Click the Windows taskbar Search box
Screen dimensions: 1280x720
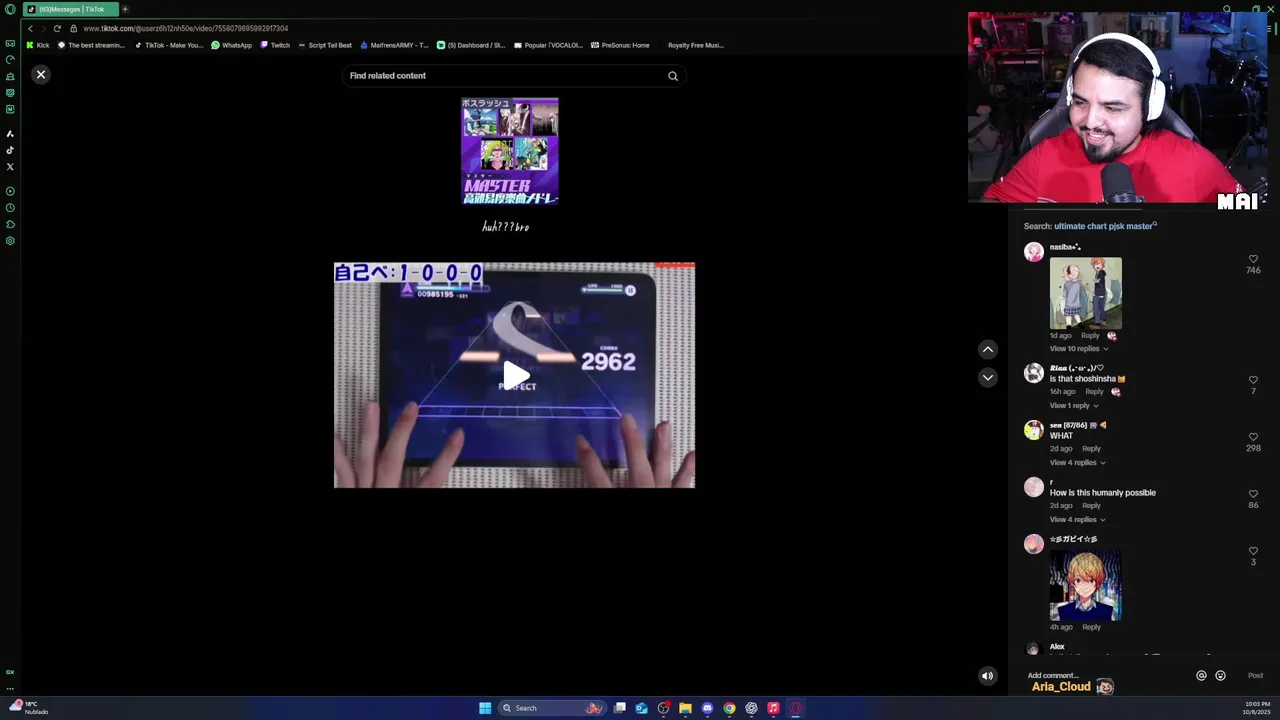coord(552,708)
